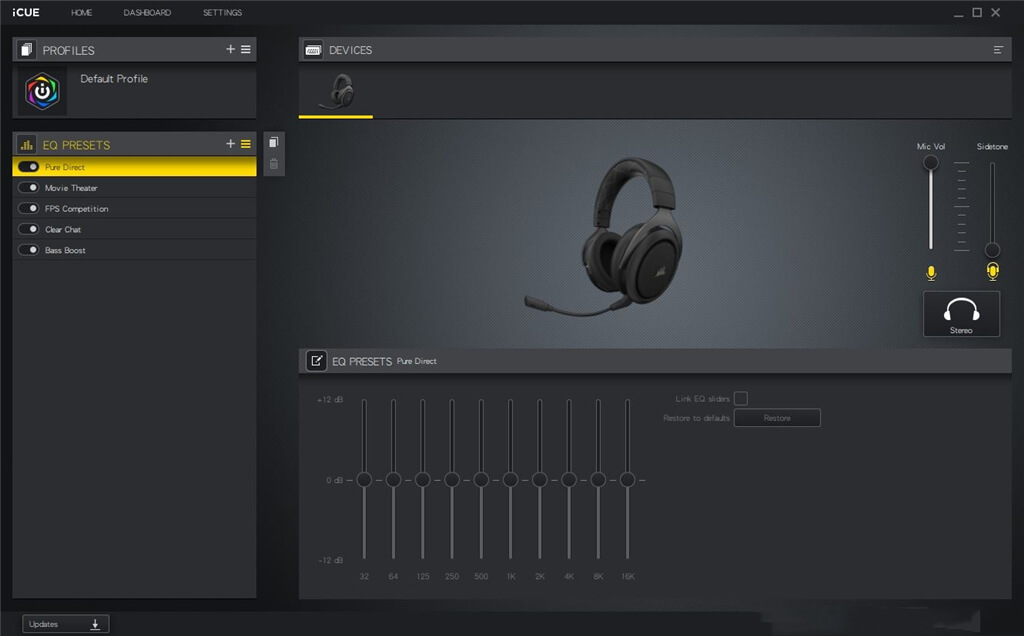Adjust the Mic Vol slider knob

click(x=931, y=163)
